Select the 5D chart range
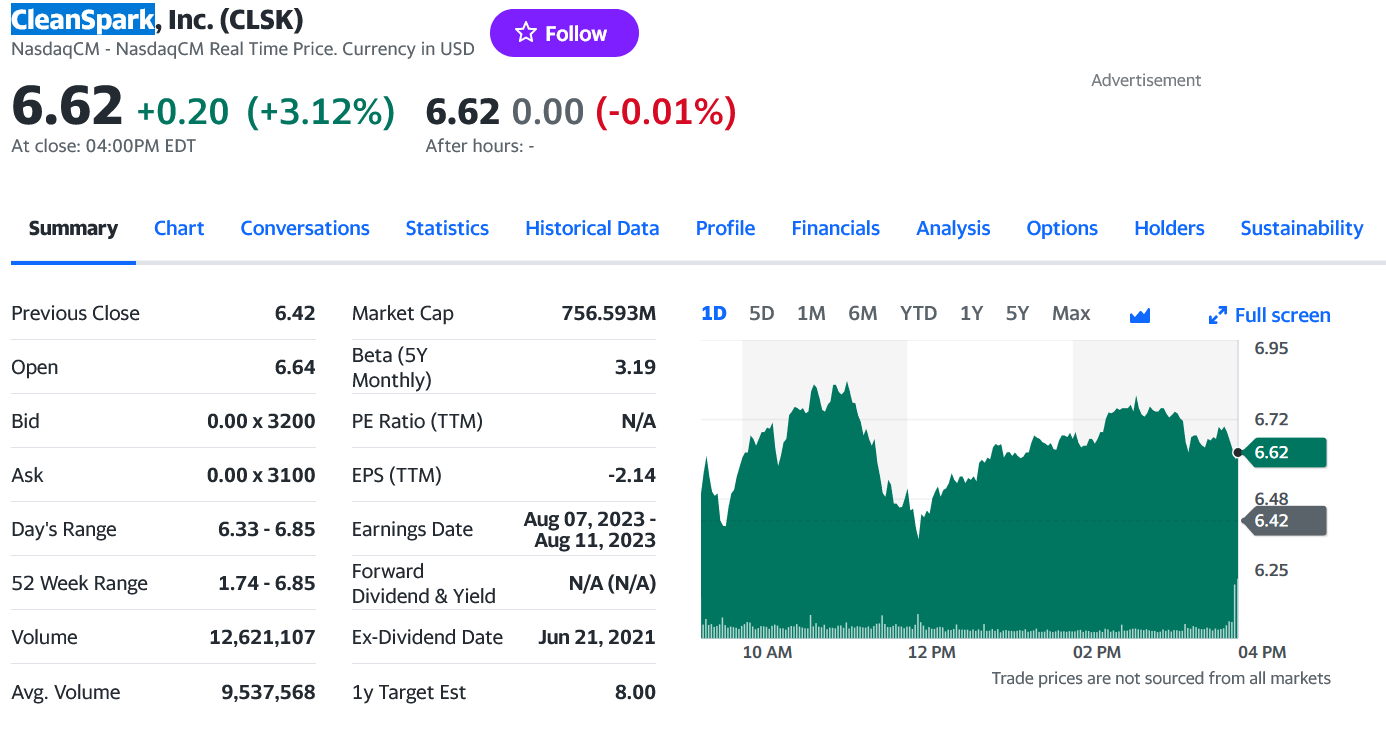 [761, 313]
